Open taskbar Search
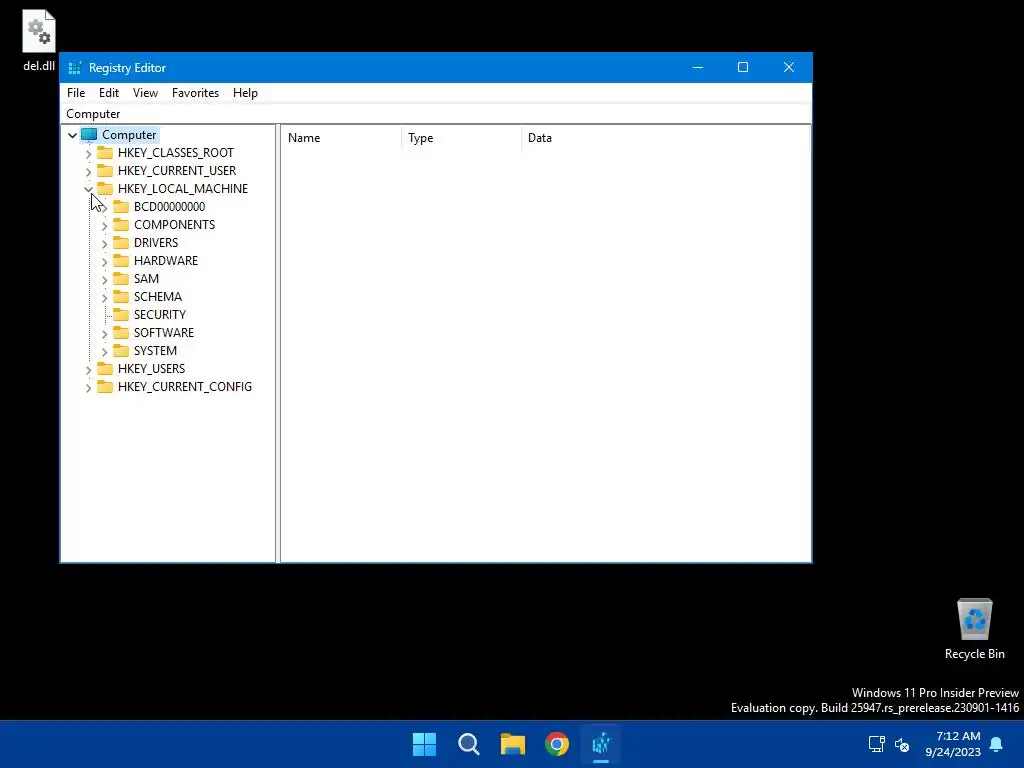The height and width of the screenshot is (768, 1024). 469,744
